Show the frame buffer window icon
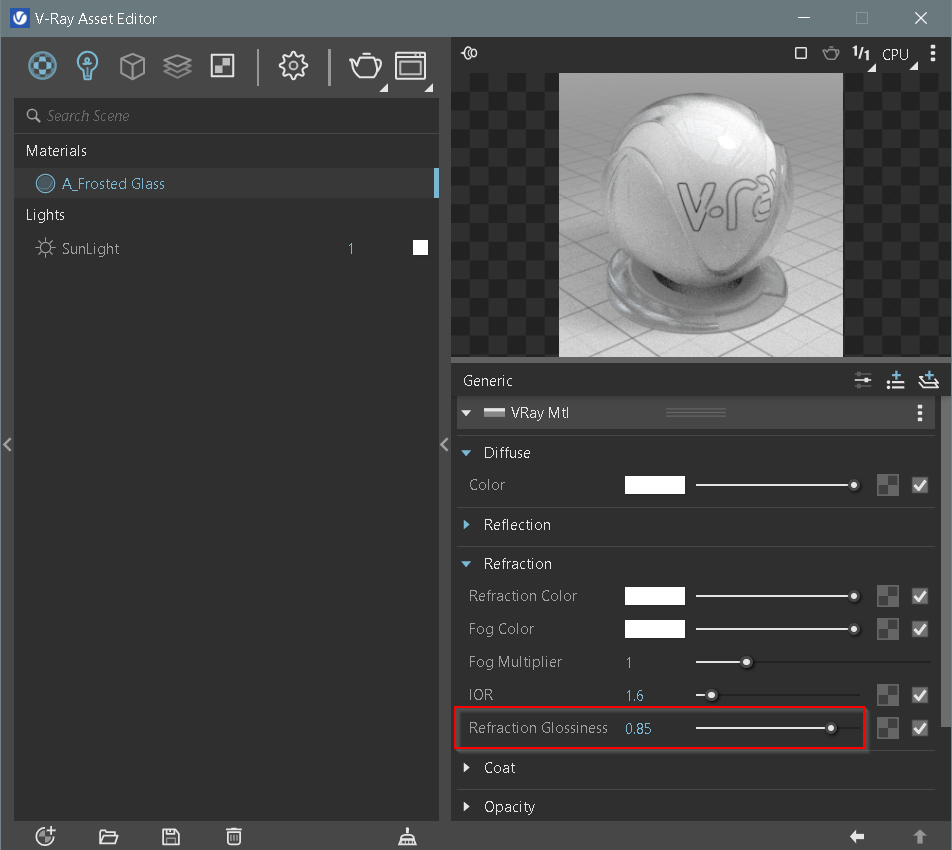The height and width of the screenshot is (850, 952). (410, 66)
